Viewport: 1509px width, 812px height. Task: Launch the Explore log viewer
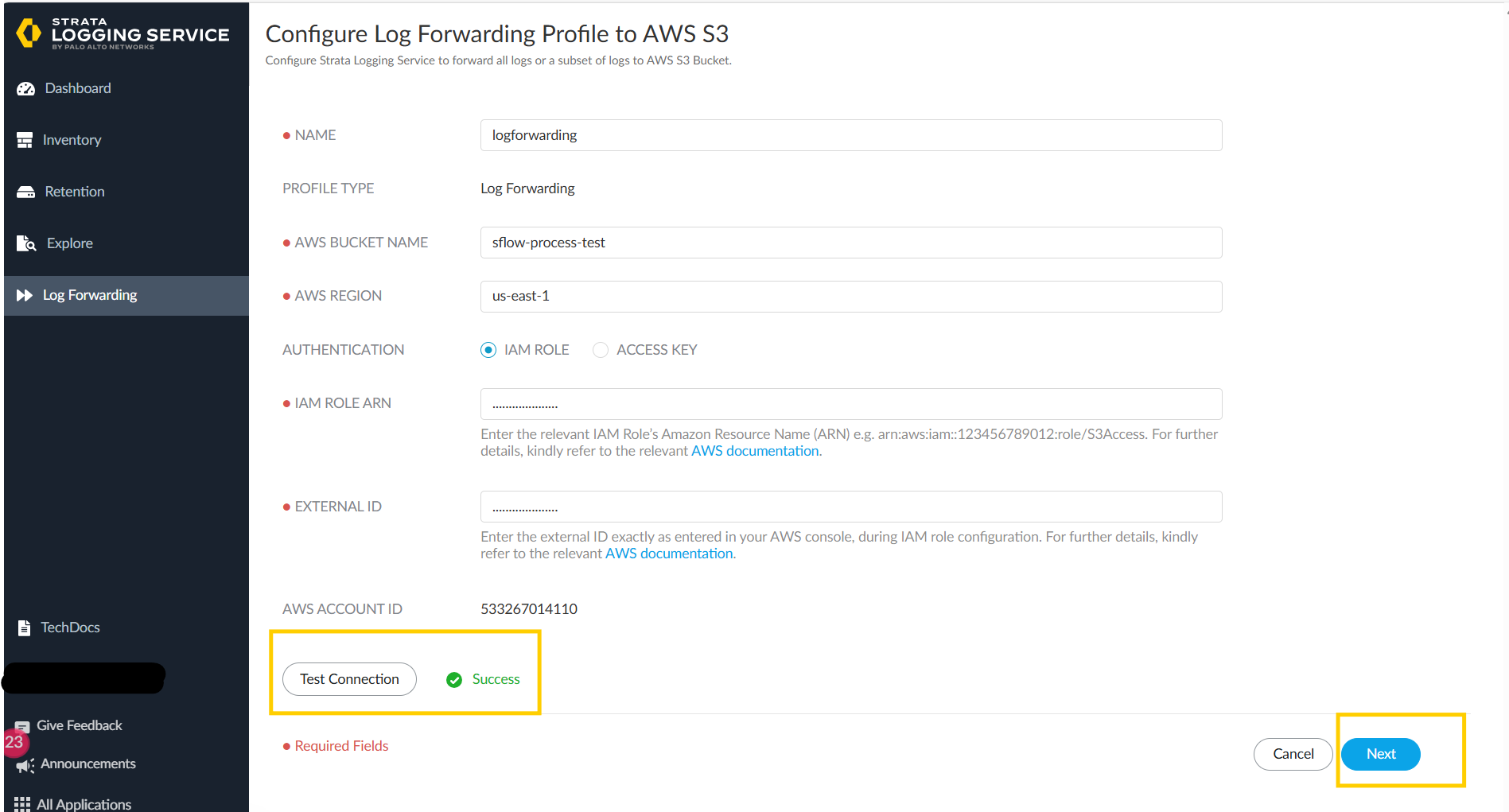click(71, 243)
